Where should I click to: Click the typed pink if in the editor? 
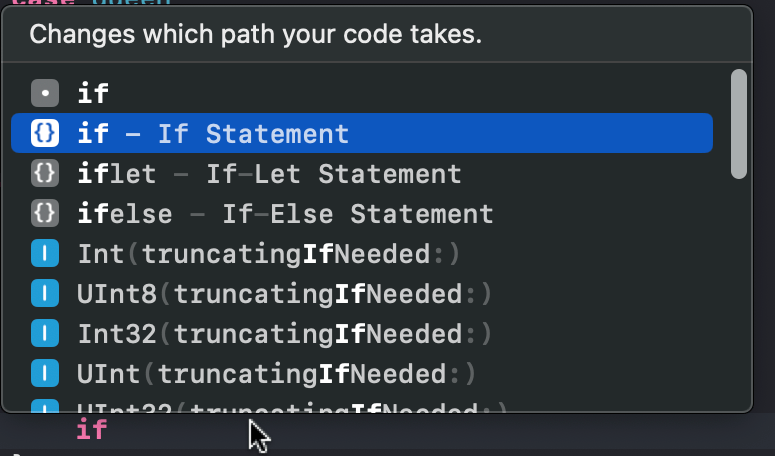[x=92, y=431]
